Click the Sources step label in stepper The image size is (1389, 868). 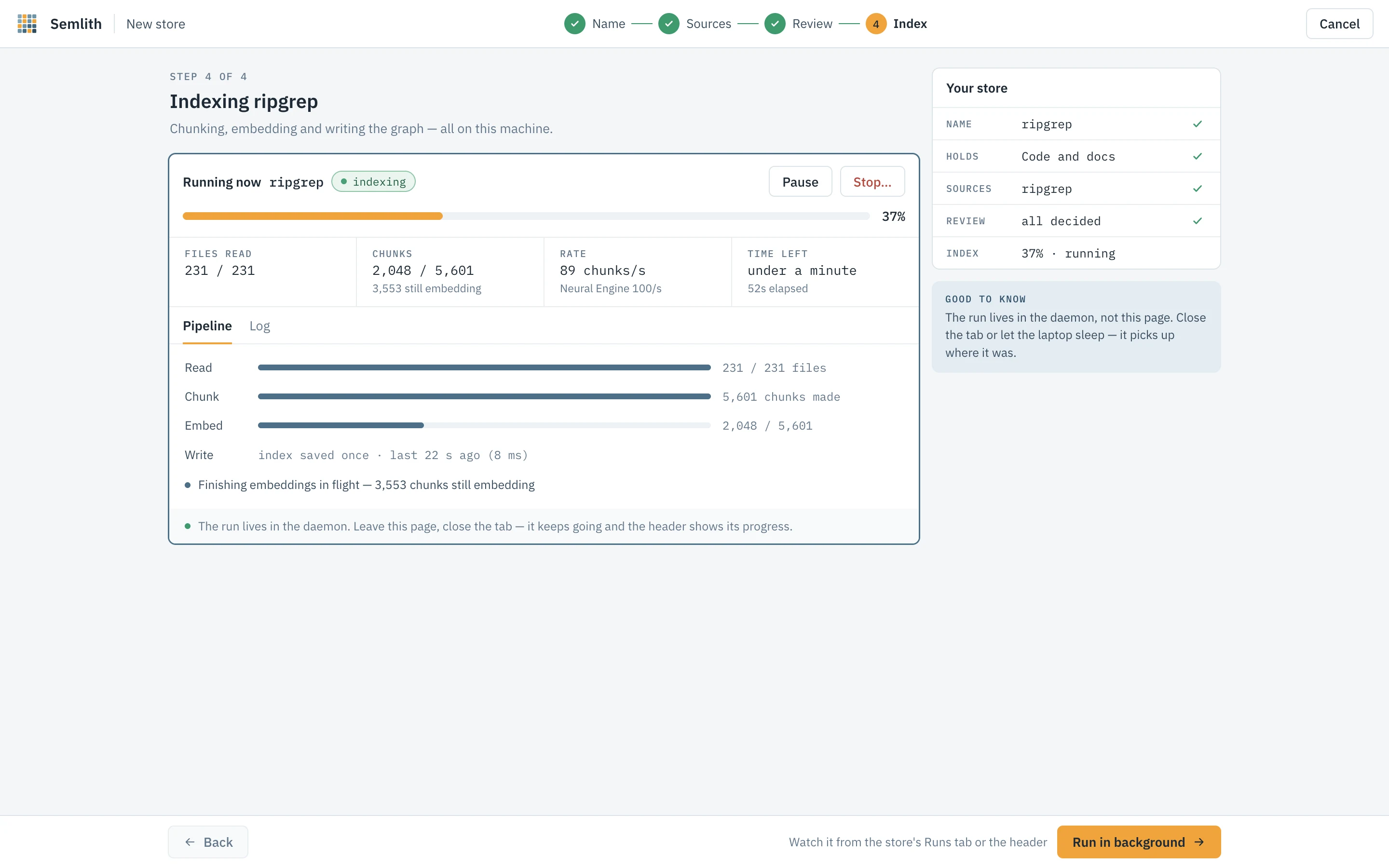pos(708,24)
